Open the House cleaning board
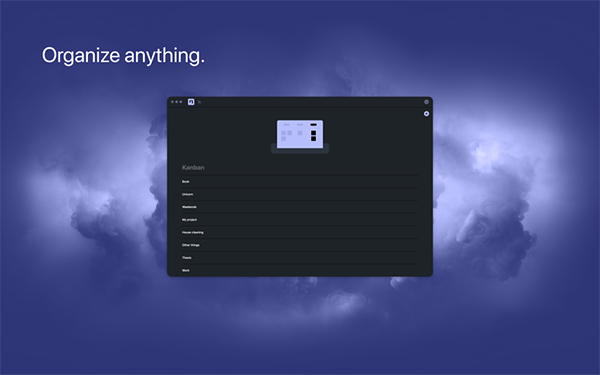The height and width of the screenshot is (375, 600). (x=300, y=232)
